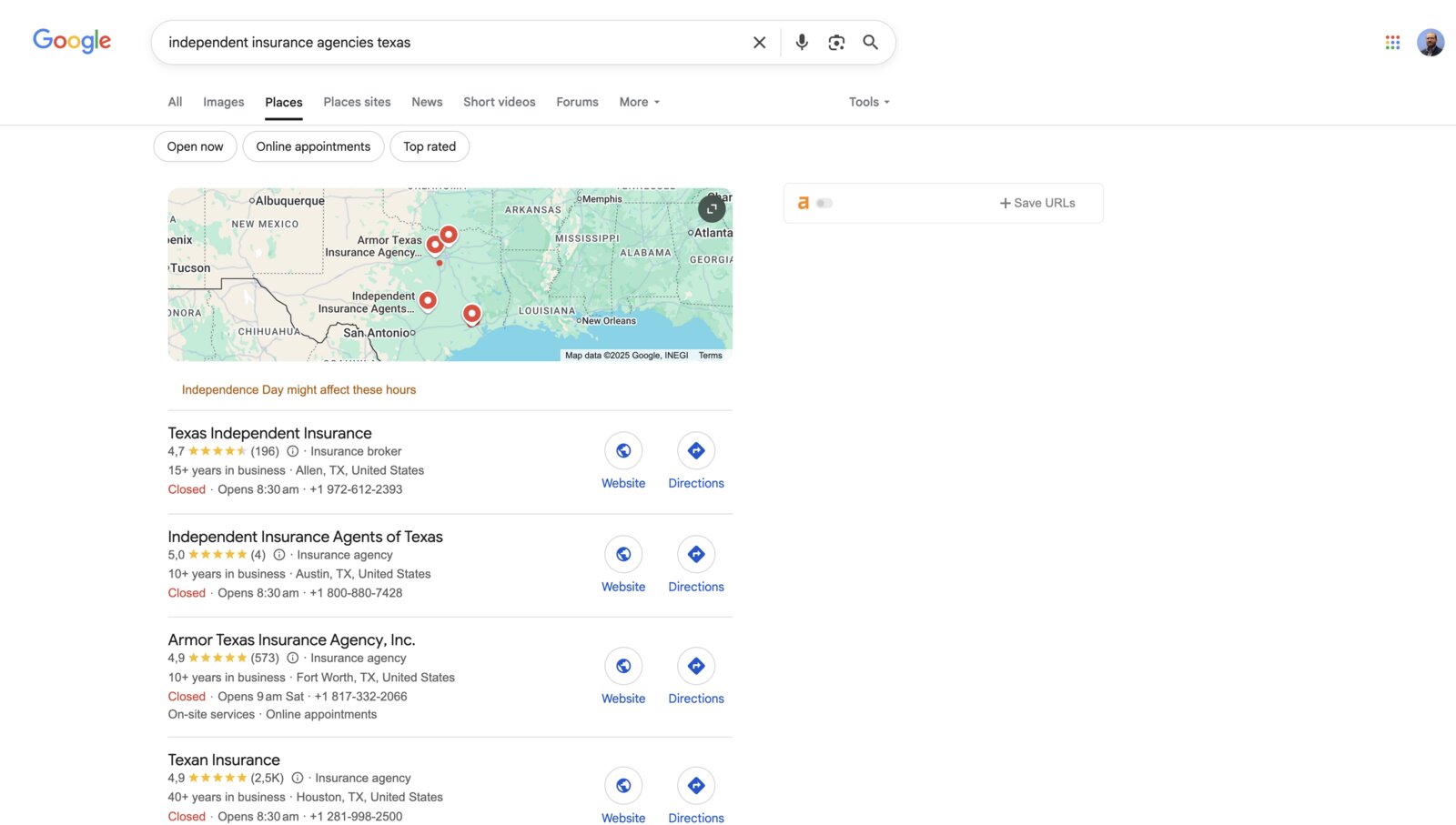Click the Houston area map pin
Screen dimensions: 1456x825
pos(471,314)
